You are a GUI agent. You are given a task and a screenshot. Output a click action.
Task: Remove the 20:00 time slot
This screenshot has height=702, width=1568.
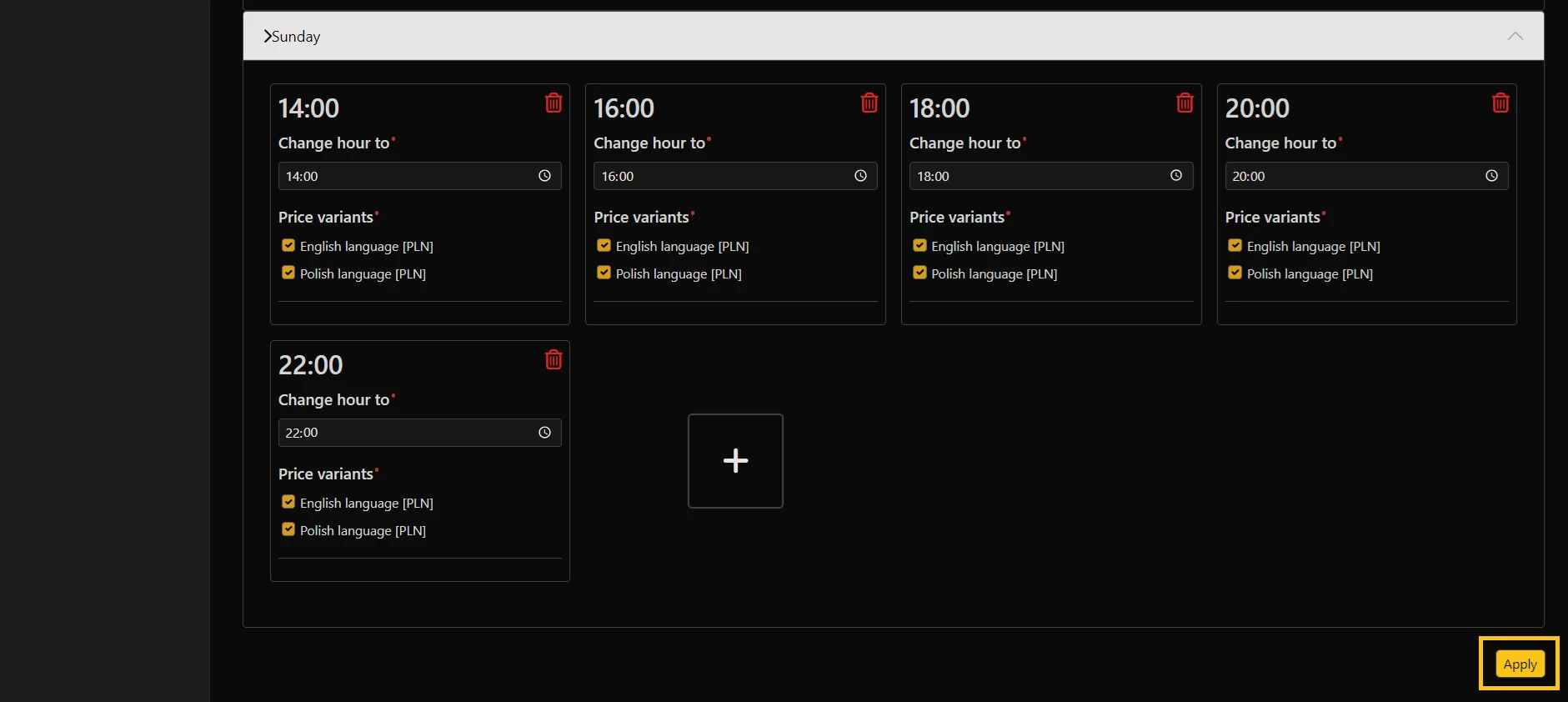1500,103
